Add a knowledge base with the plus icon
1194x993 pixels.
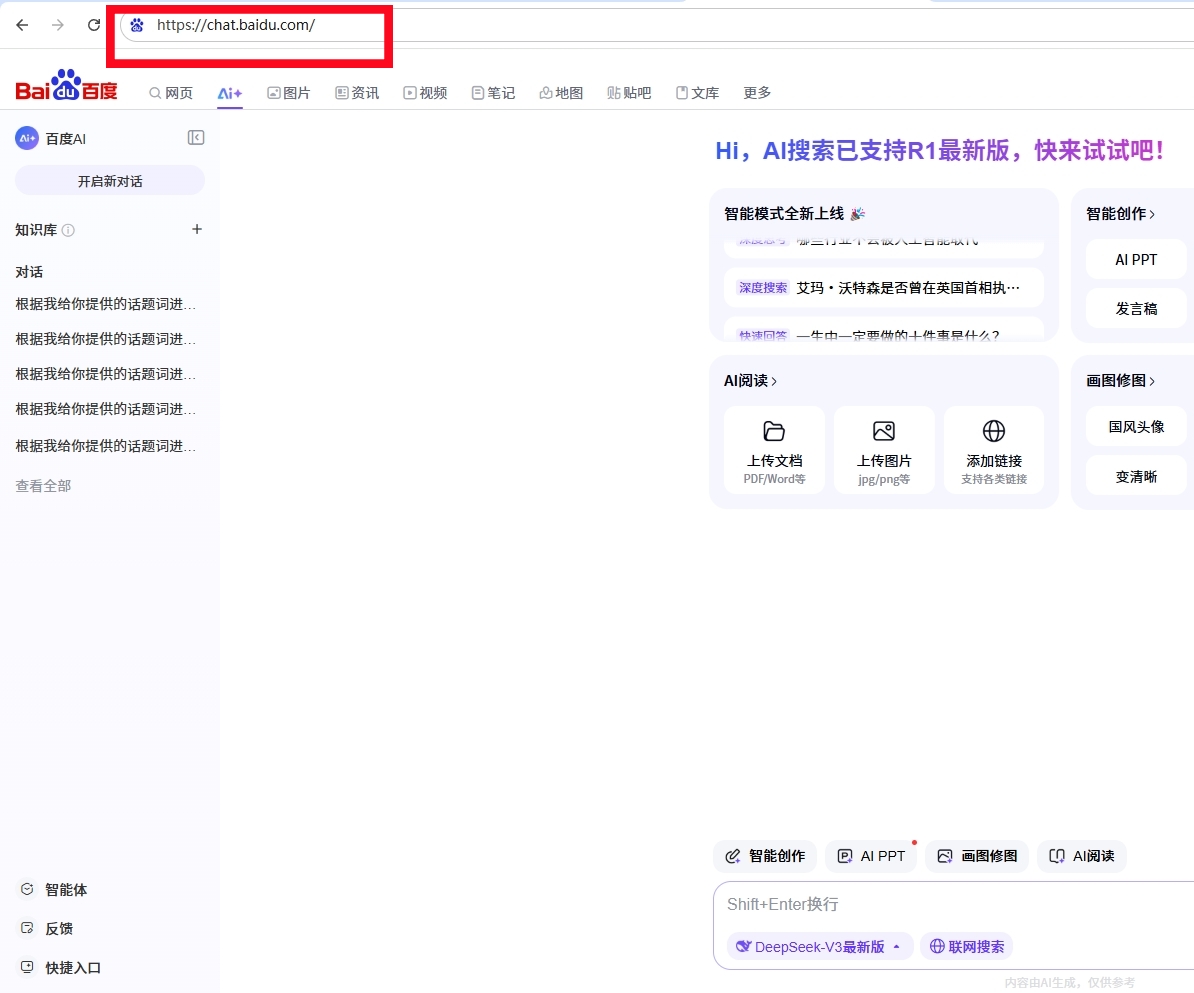196,229
